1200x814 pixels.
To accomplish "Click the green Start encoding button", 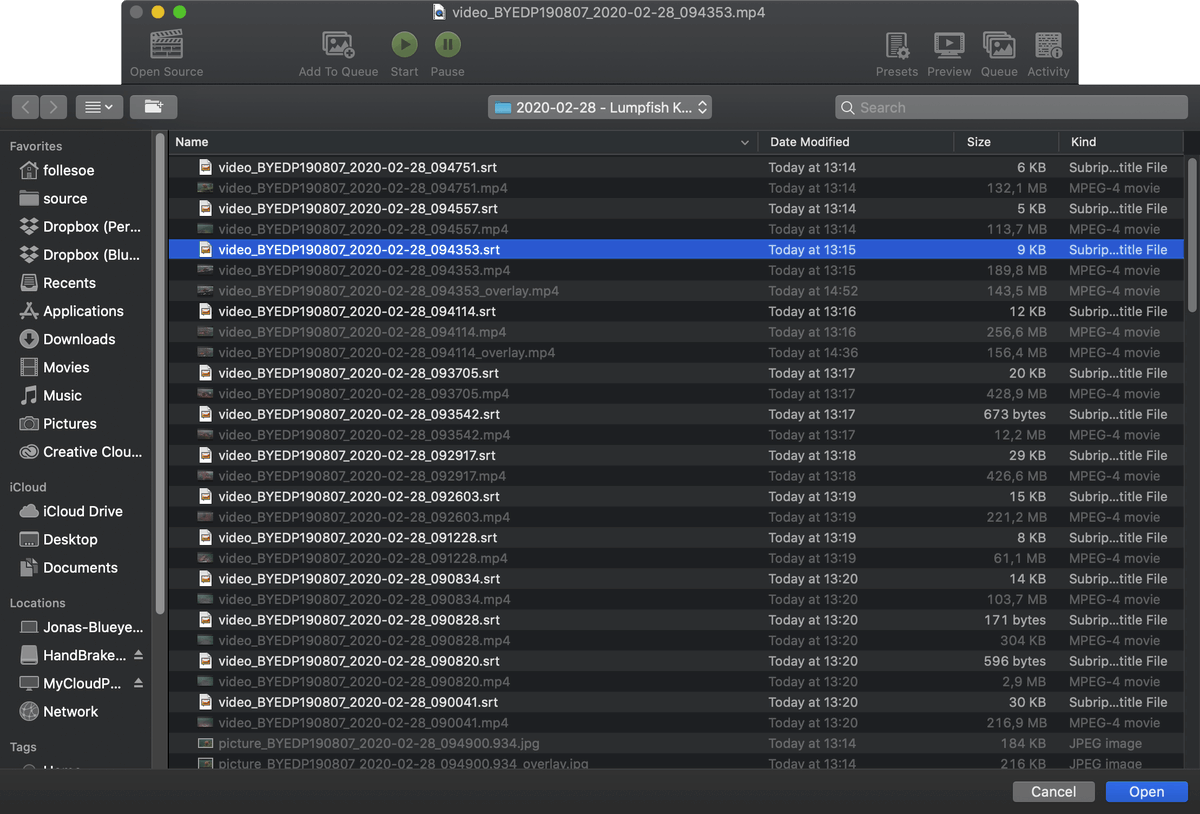I will click(x=404, y=44).
